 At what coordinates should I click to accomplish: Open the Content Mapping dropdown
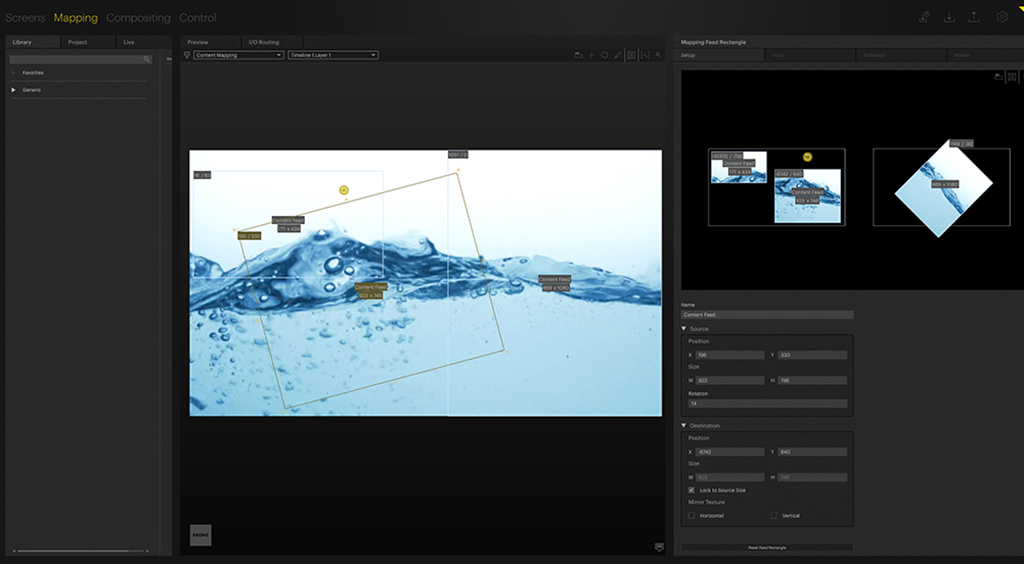point(238,55)
